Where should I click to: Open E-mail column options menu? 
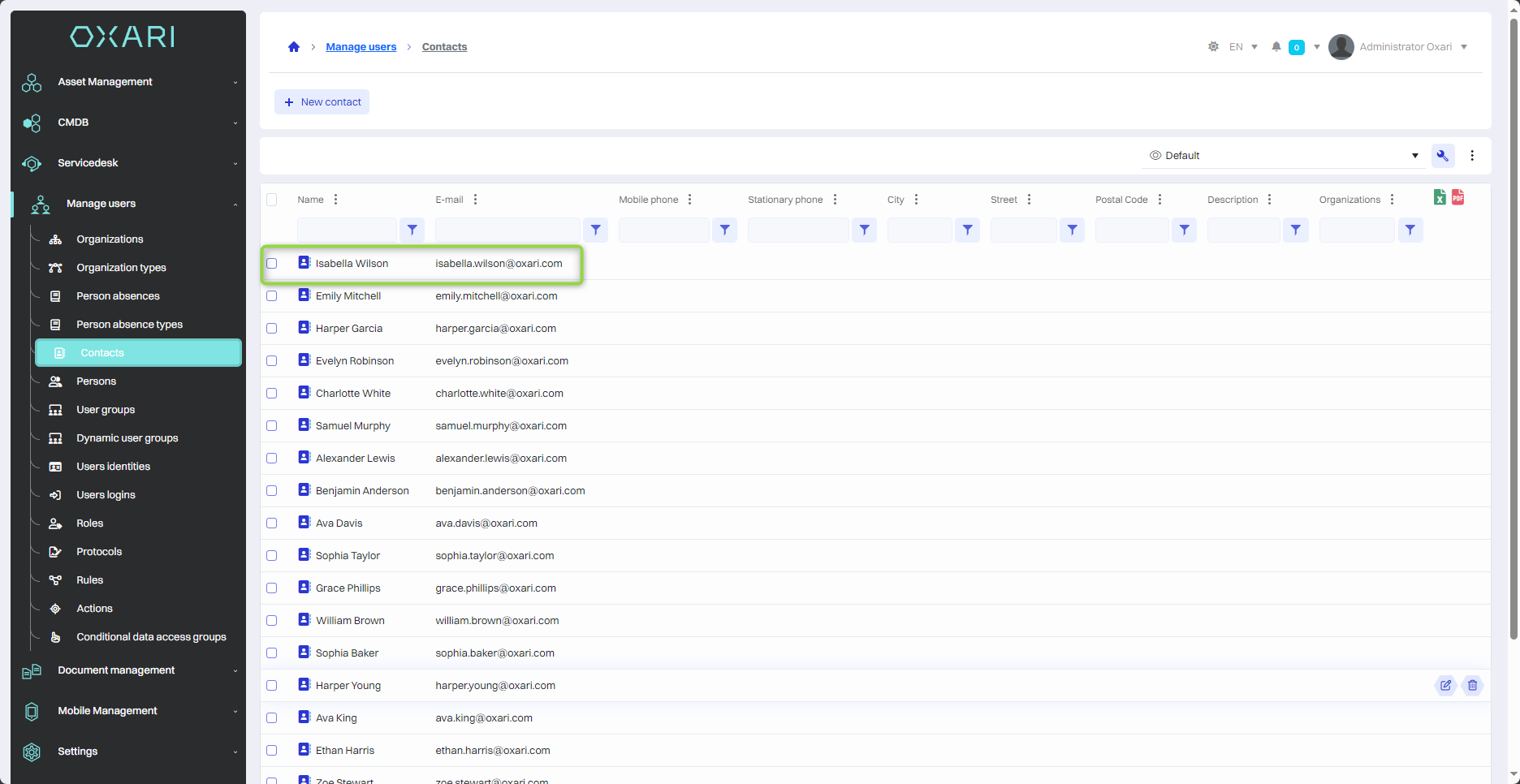tap(475, 200)
